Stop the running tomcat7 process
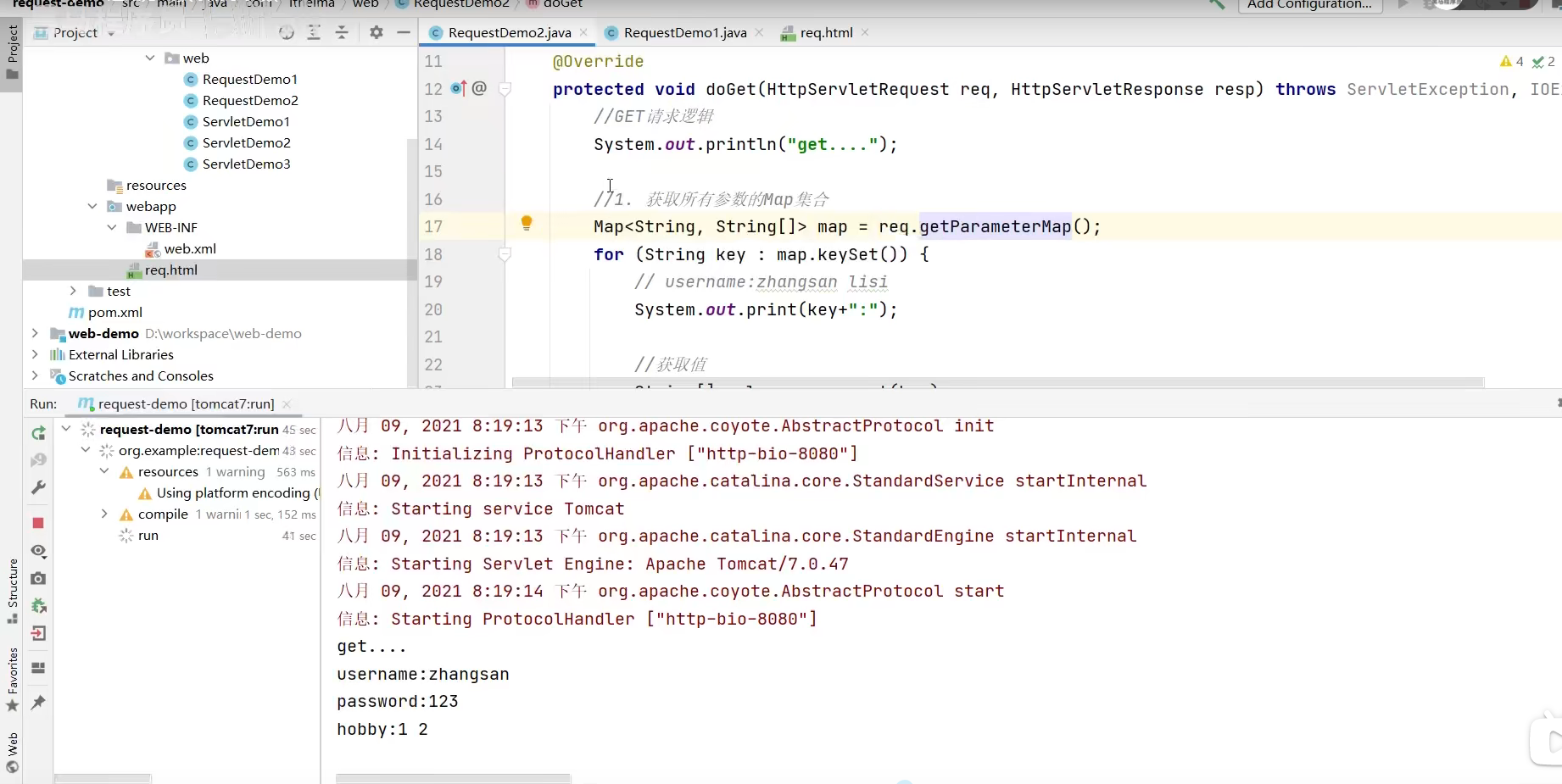 pyautogui.click(x=38, y=523)
